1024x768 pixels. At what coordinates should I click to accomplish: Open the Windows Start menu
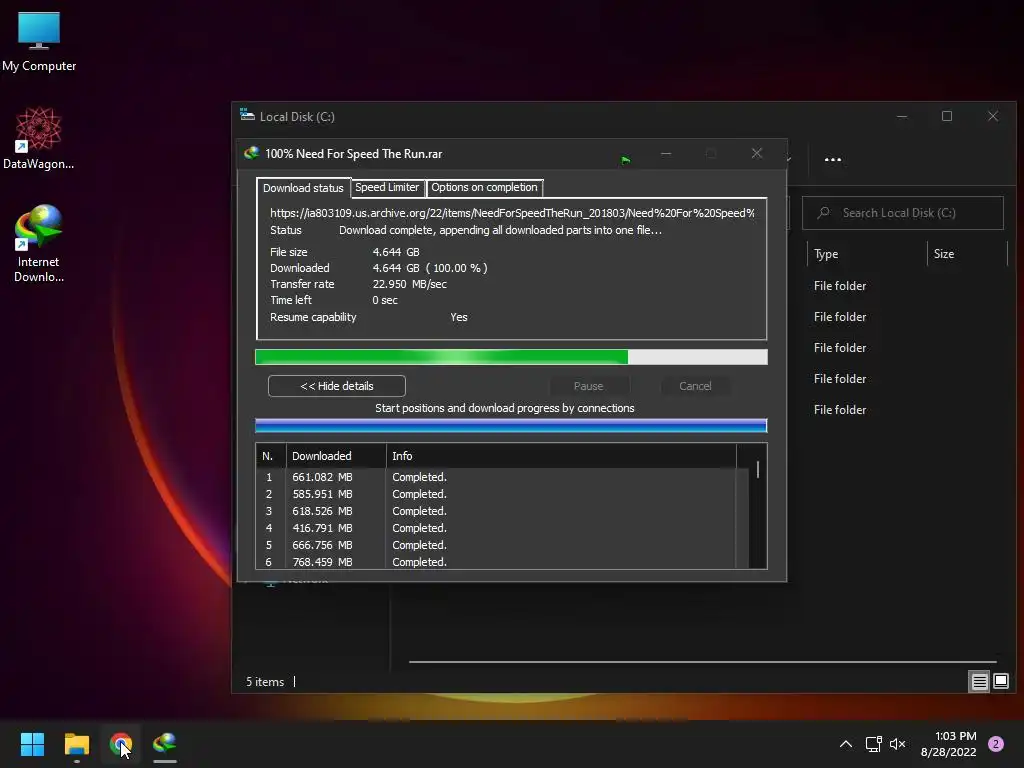tap(32, 744)
